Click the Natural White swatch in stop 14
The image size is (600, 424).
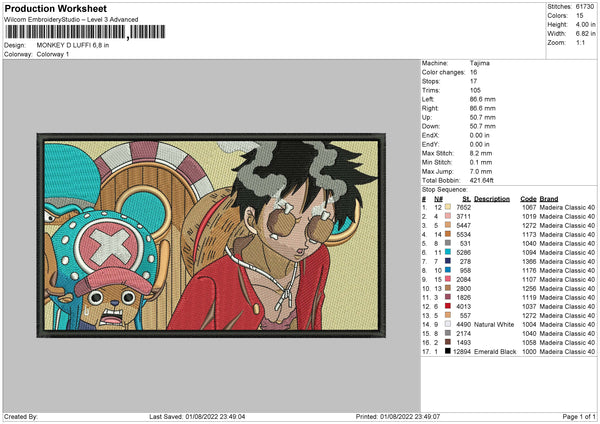(448, 324)
